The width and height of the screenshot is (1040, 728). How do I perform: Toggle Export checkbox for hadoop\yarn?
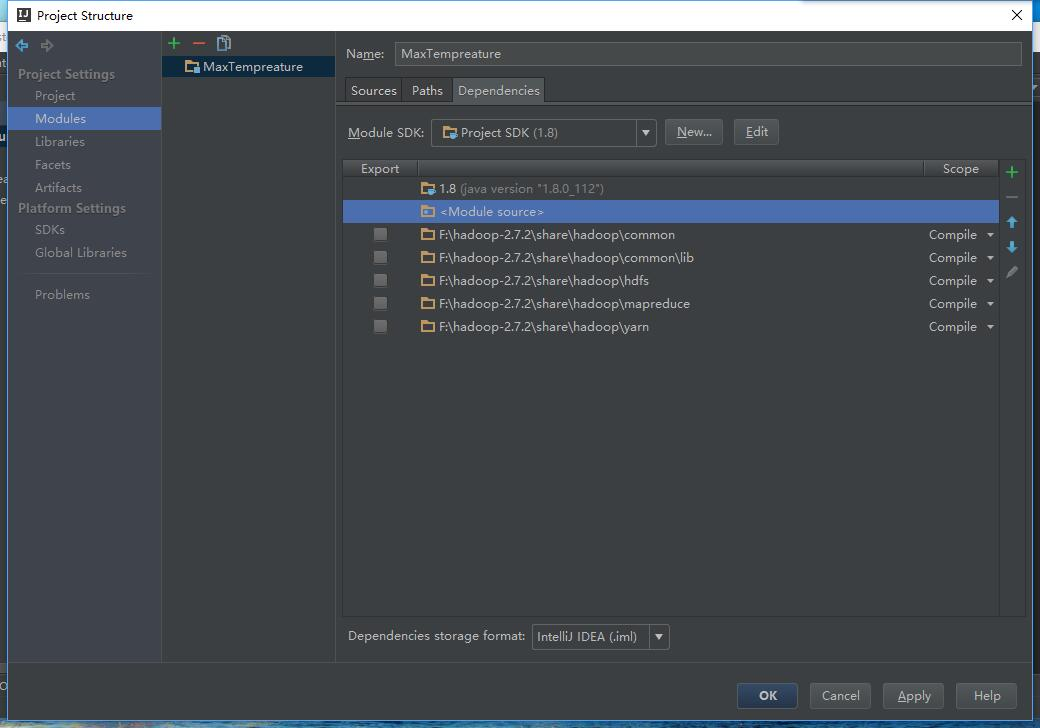[x=380, y=326]
